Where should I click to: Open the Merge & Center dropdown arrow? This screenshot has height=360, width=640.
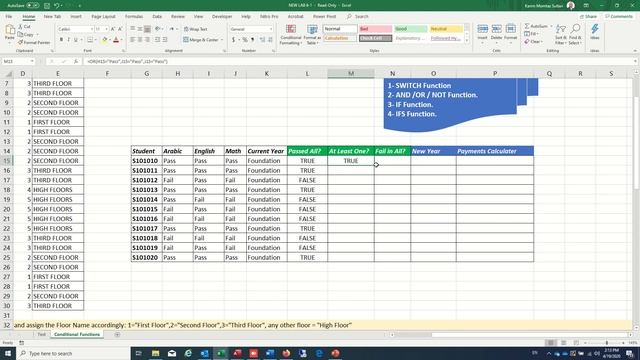click(222, 40)
